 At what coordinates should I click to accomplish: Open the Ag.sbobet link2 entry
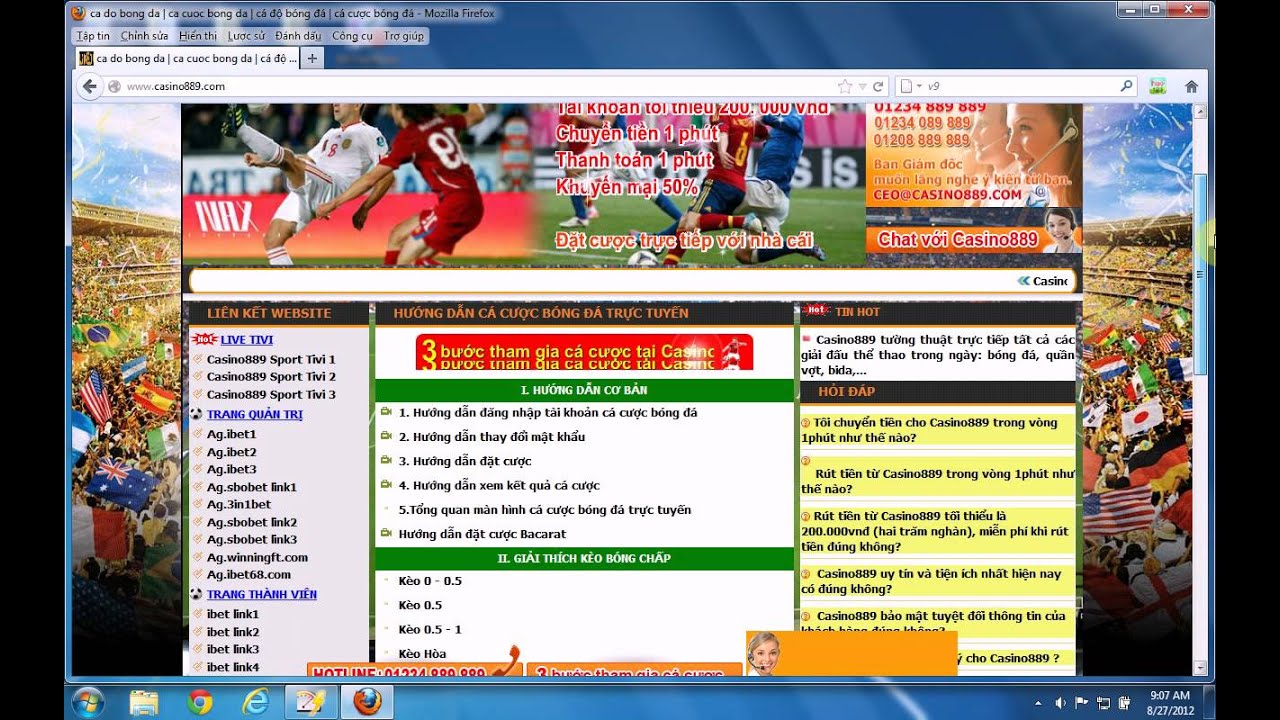(x=252, y=522)
